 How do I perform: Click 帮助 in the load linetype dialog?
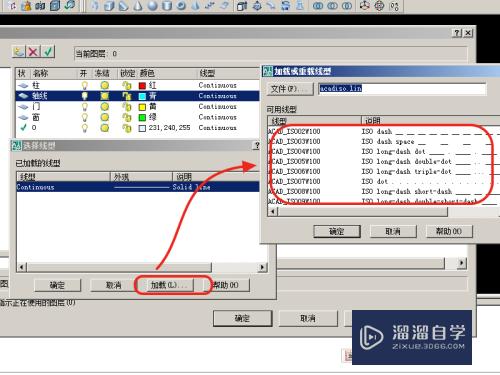click(449, 231)
